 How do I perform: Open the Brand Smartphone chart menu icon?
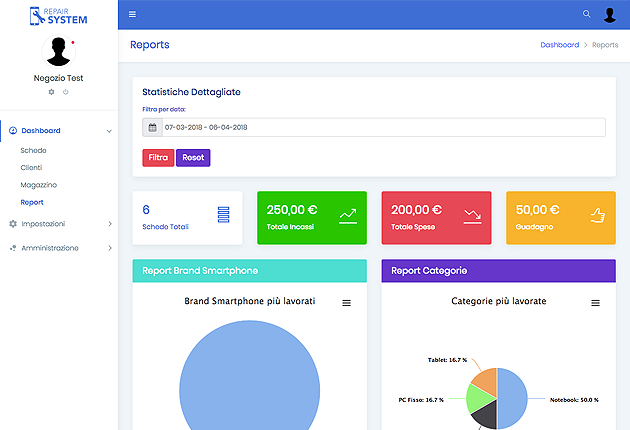point(347,303)
